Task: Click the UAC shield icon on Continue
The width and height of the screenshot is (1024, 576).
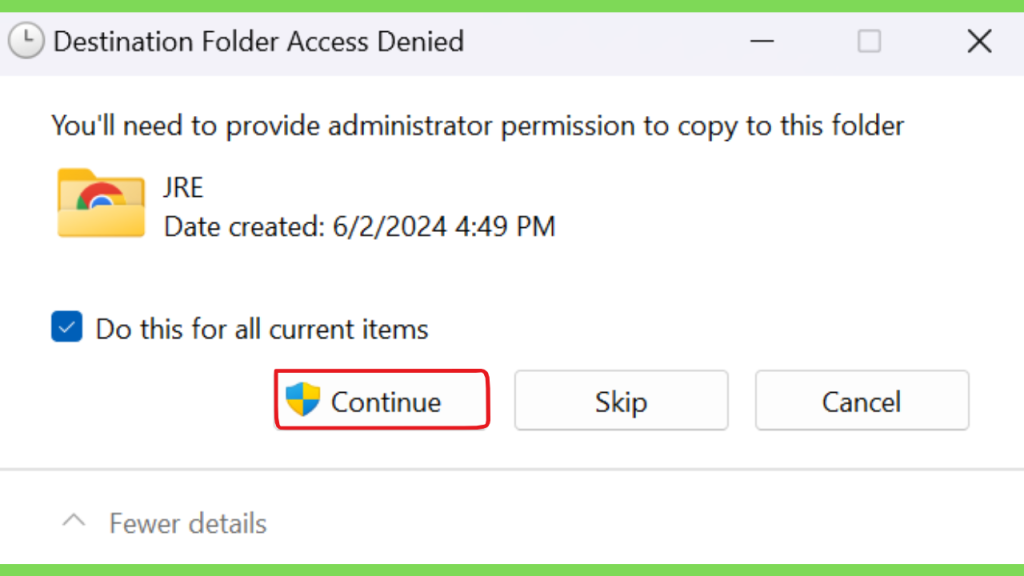Action: [303, 399]
